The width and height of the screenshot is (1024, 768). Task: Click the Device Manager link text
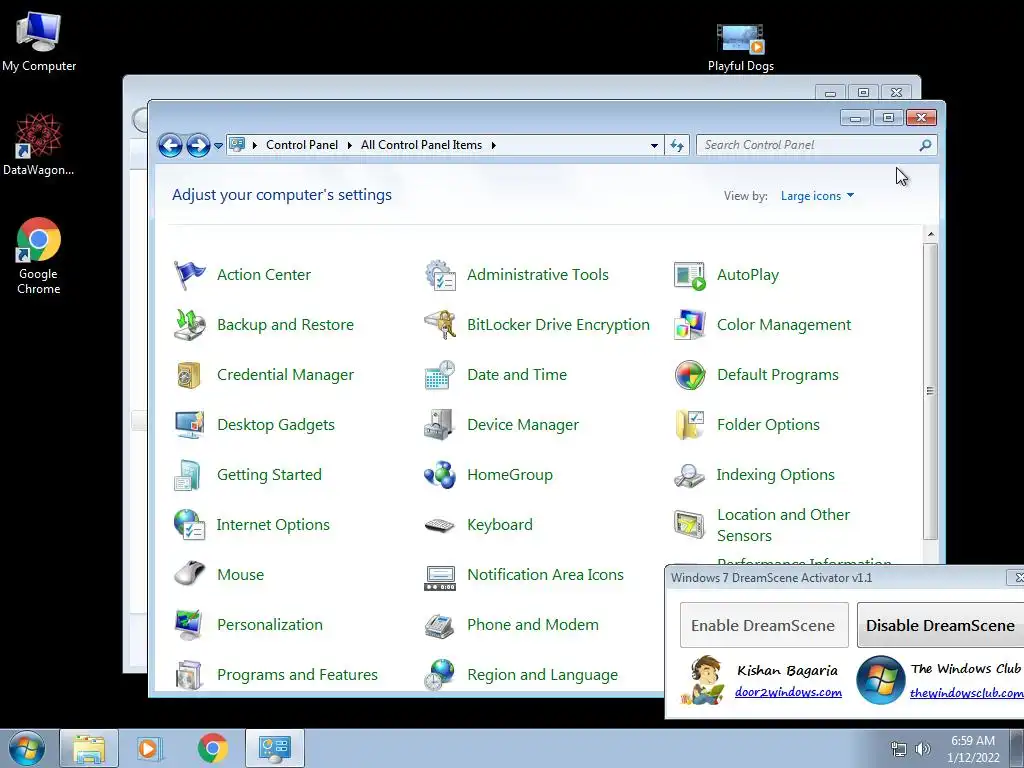[523, 424]
